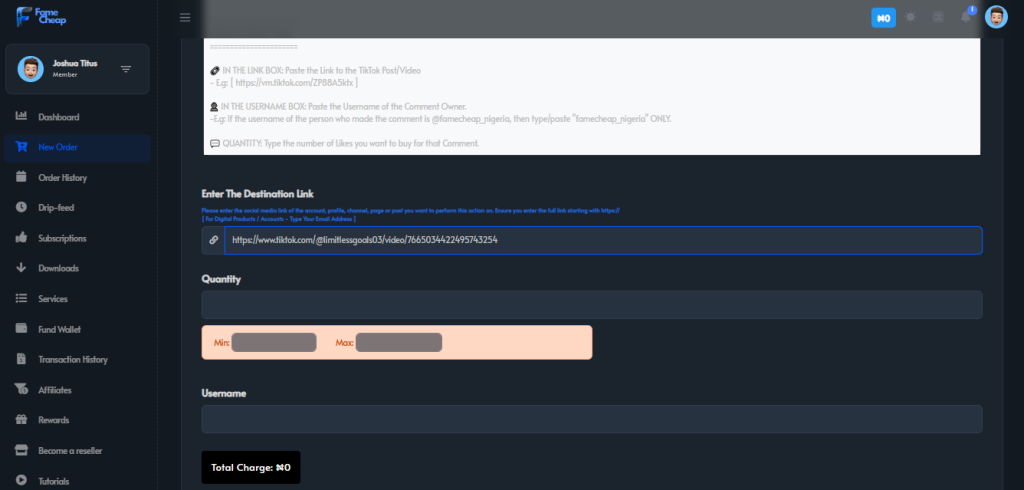This screenshot has width=1024, height=490.
Task: Click the Transaction History receipt icon
Action: (22, 359)
